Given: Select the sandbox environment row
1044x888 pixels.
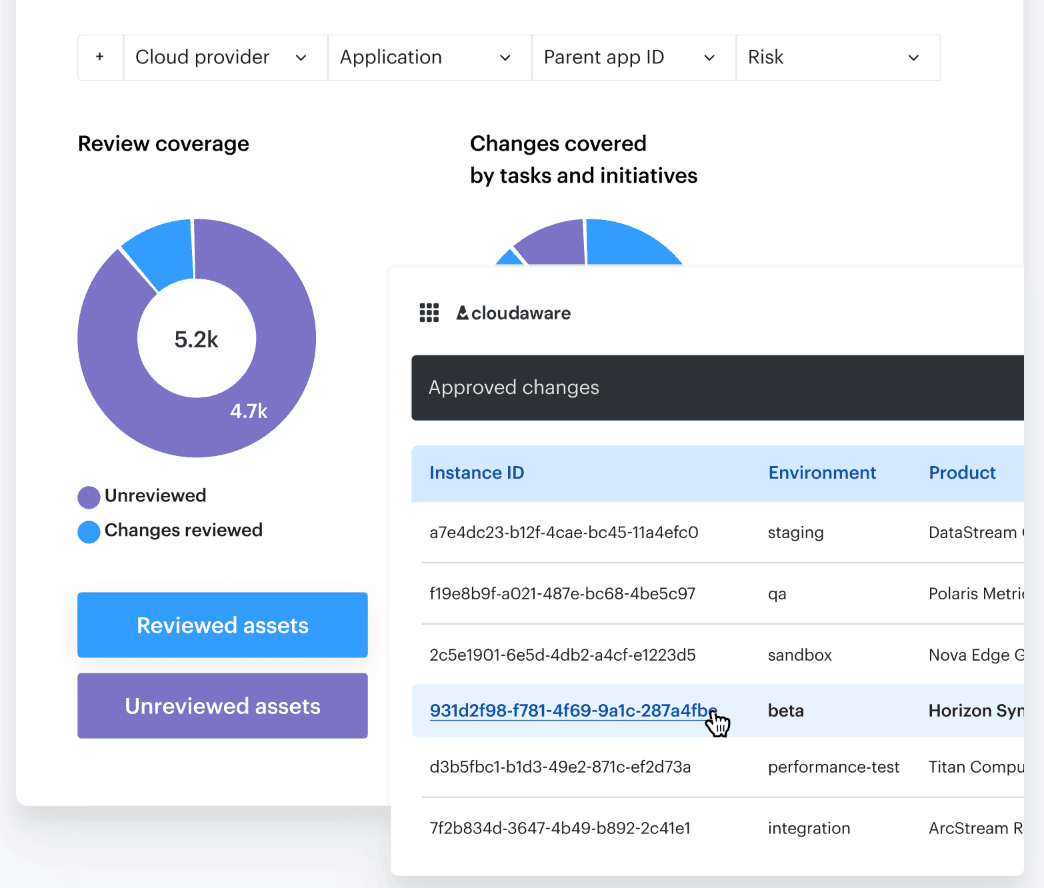Looking at the screenshot, I should (x=799, y=655).
